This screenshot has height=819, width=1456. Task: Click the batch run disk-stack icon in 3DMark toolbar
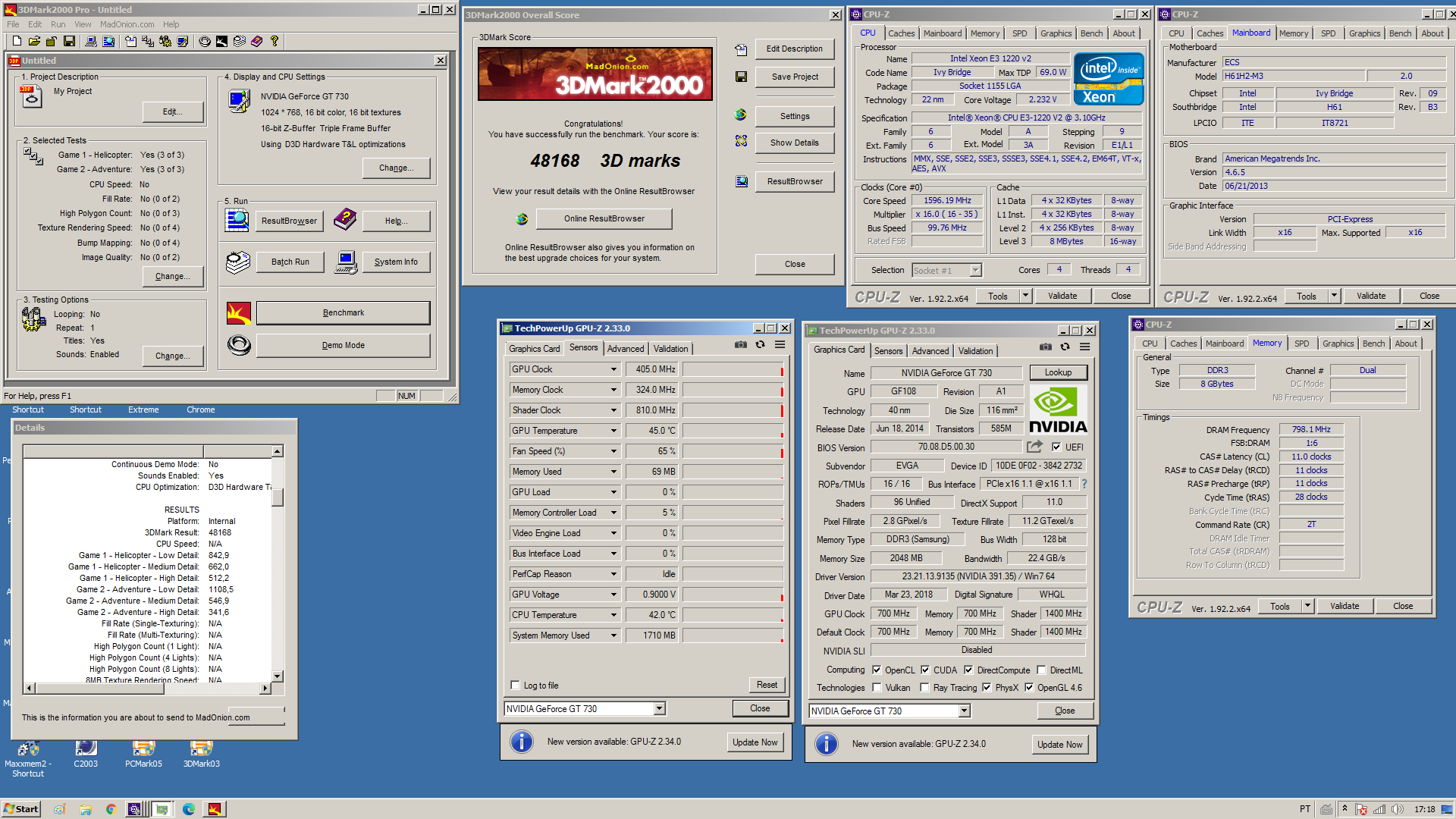click(240, 42)
